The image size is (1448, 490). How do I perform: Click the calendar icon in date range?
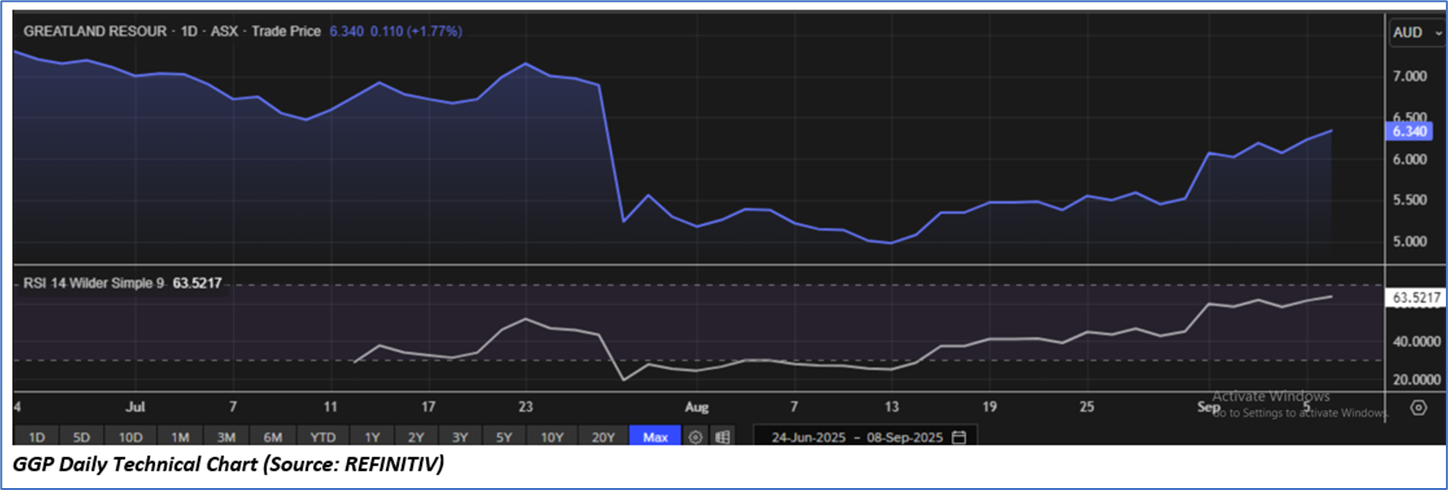(x=959, y=437)
